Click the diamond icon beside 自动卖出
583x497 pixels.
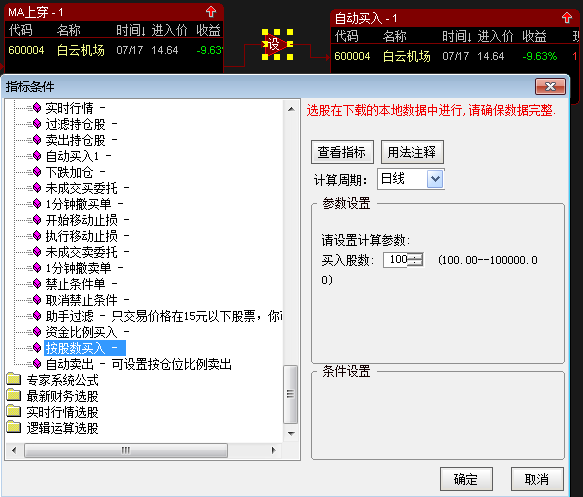point(37,364)
